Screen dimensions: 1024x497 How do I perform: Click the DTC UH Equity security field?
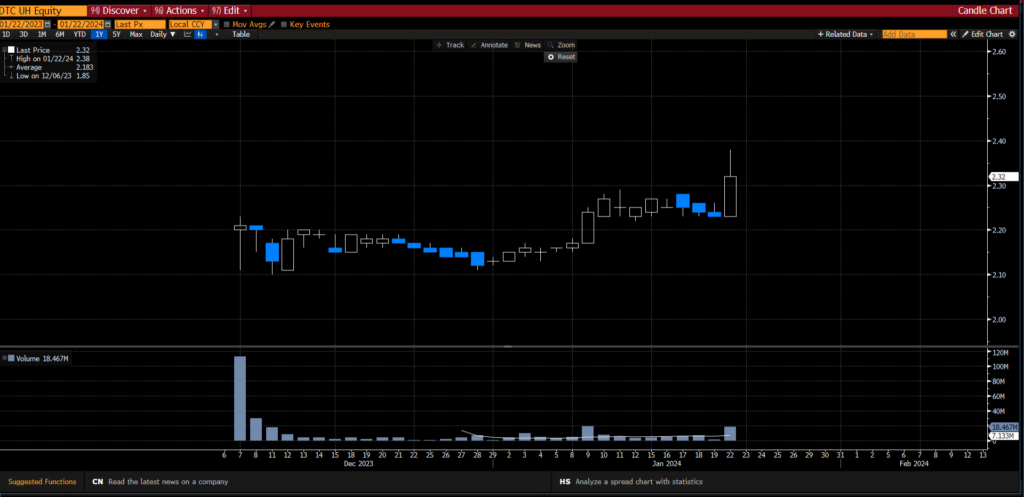click(43, 10)
